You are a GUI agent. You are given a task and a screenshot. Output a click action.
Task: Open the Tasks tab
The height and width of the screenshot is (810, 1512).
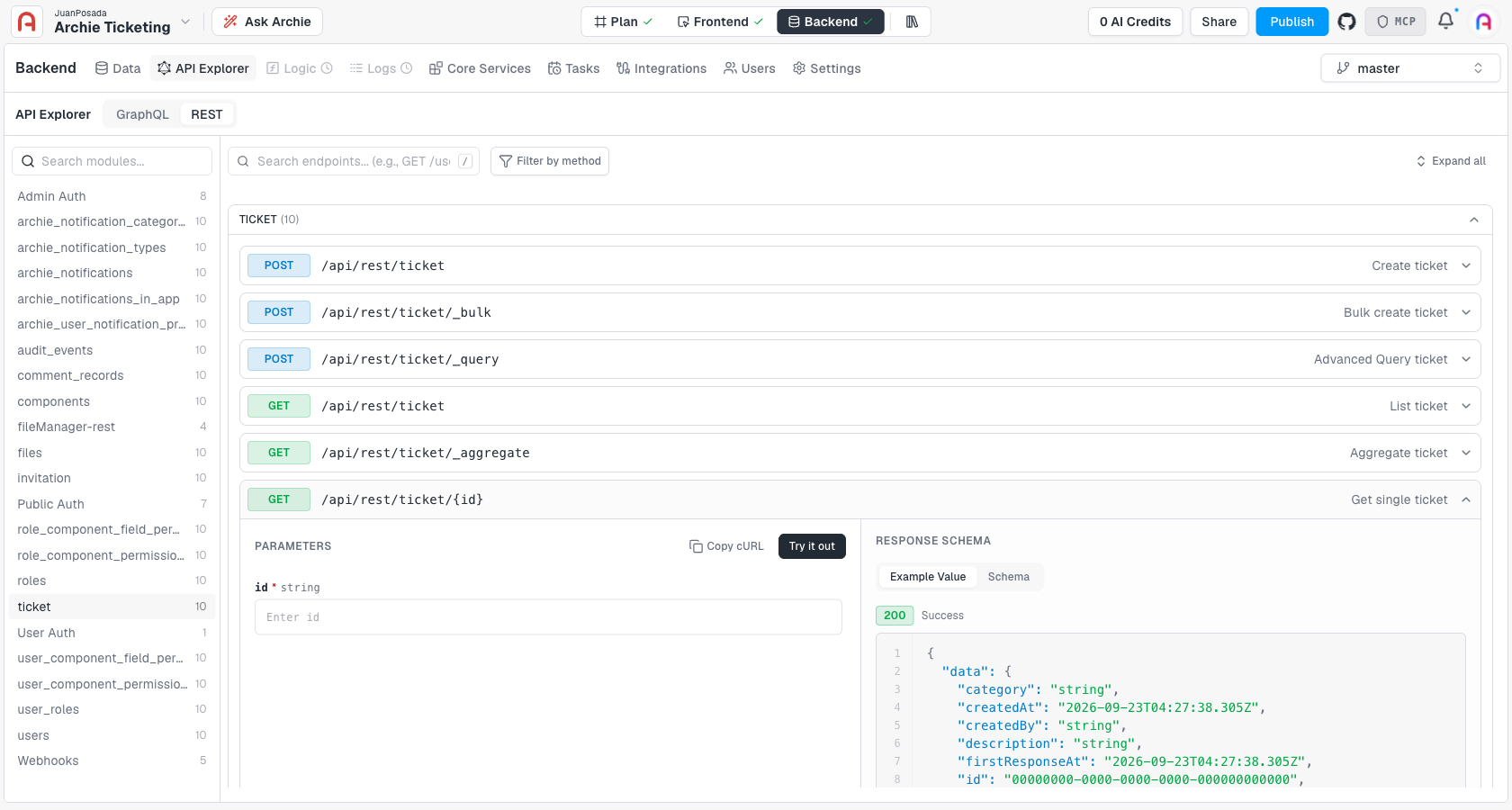tap(574, 68)
